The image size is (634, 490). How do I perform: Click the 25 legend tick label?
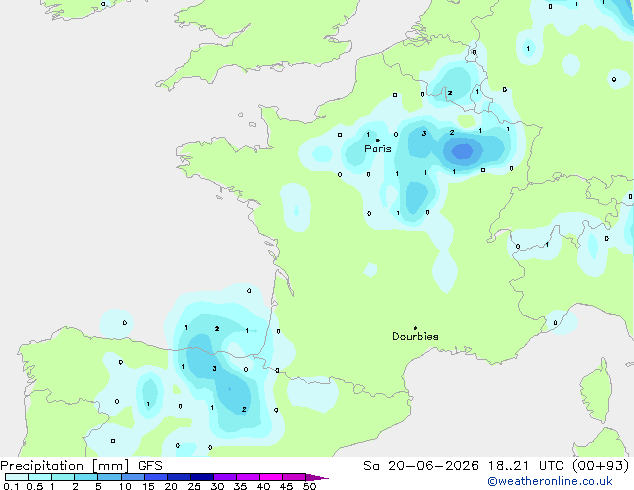click(x=194, y=486)
